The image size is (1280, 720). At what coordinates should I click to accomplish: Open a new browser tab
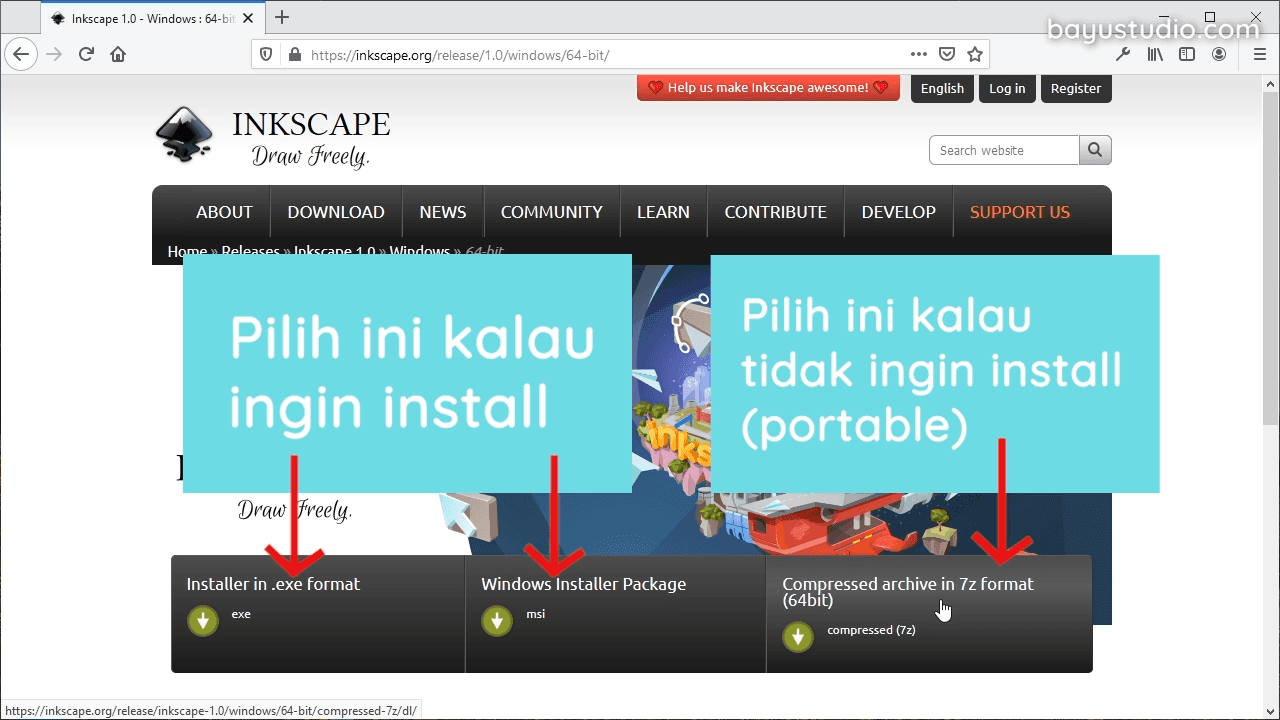pyautogui.click(x=282, y=17)
